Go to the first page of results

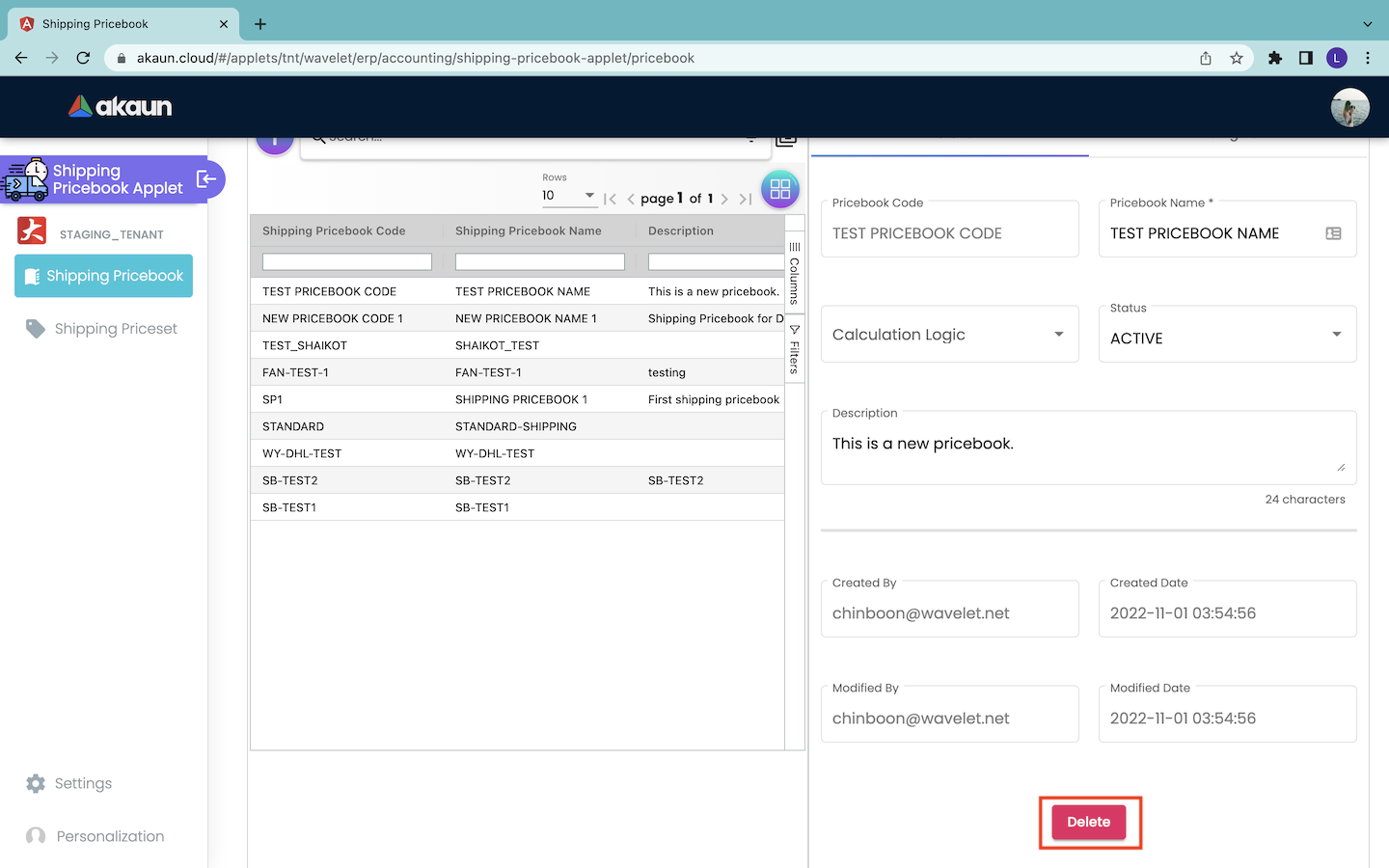(610, 199)
